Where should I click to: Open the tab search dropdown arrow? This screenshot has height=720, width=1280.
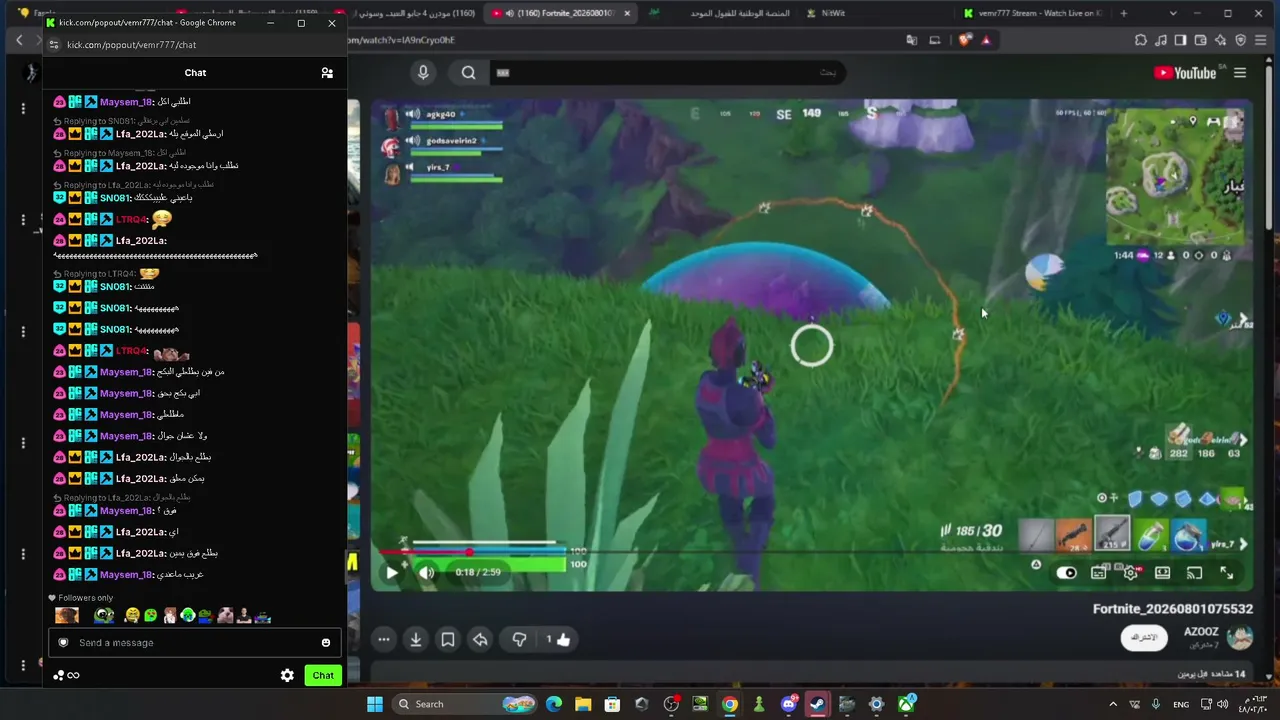tap(1173, 13)
